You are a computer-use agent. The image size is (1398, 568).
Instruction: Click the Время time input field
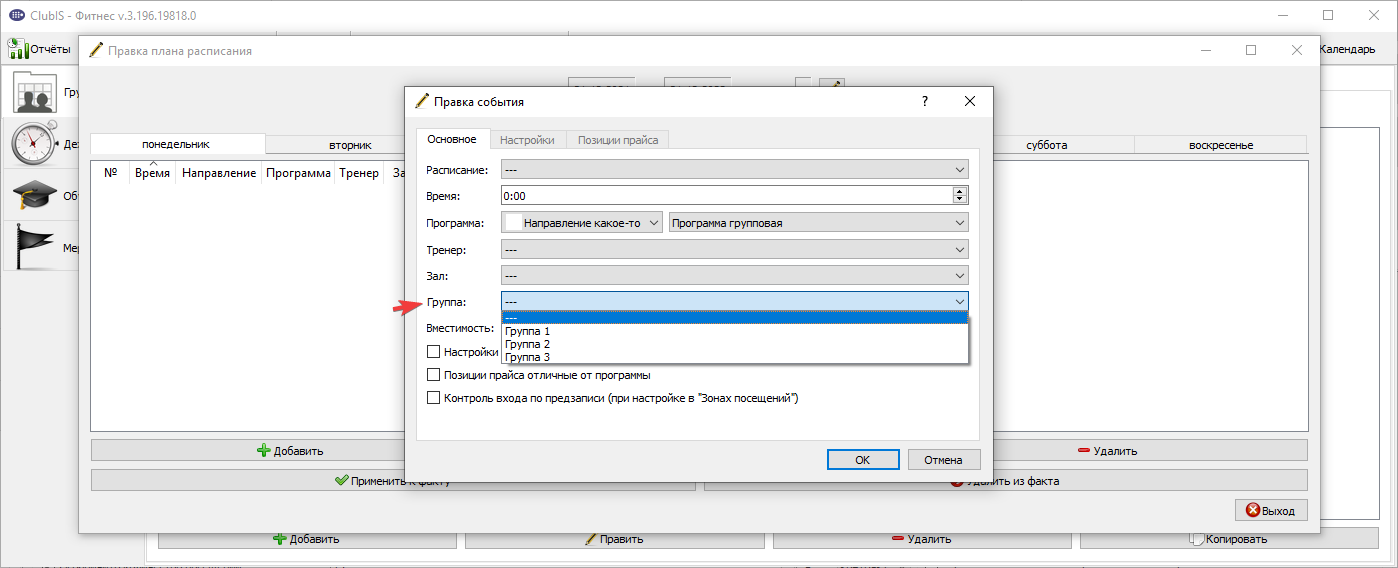click(727, 196)
